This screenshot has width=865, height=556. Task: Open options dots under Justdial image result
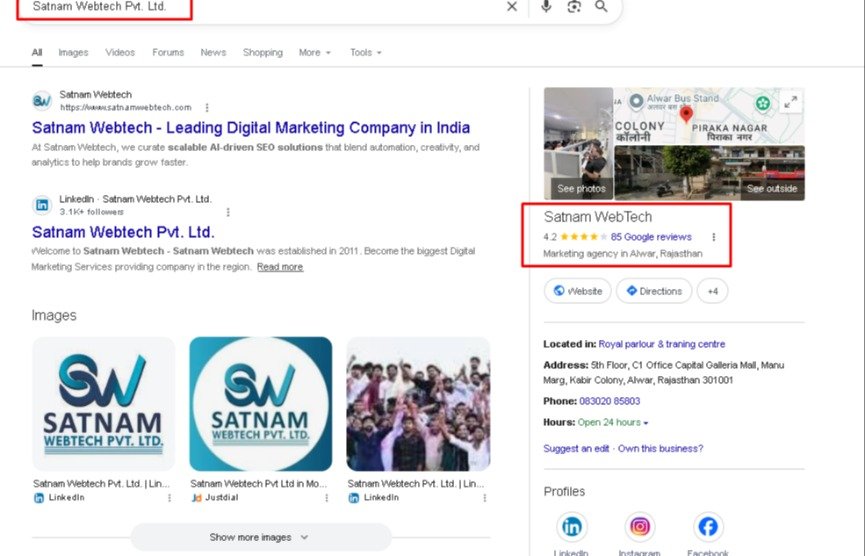327,498
